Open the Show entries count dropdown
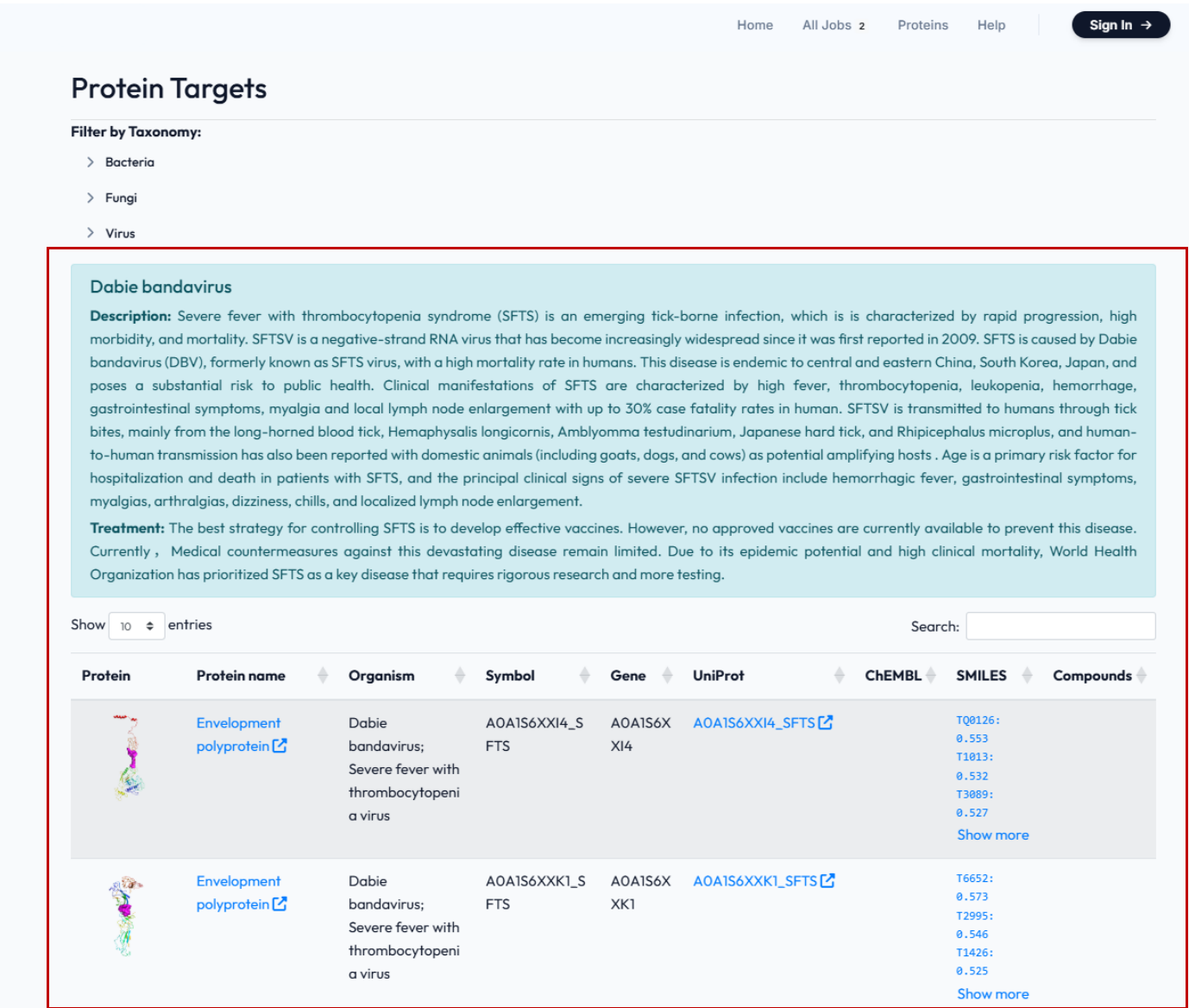Image resolution: width=1189 pixels, height=1008 pixels. click(x=136, y=626)
